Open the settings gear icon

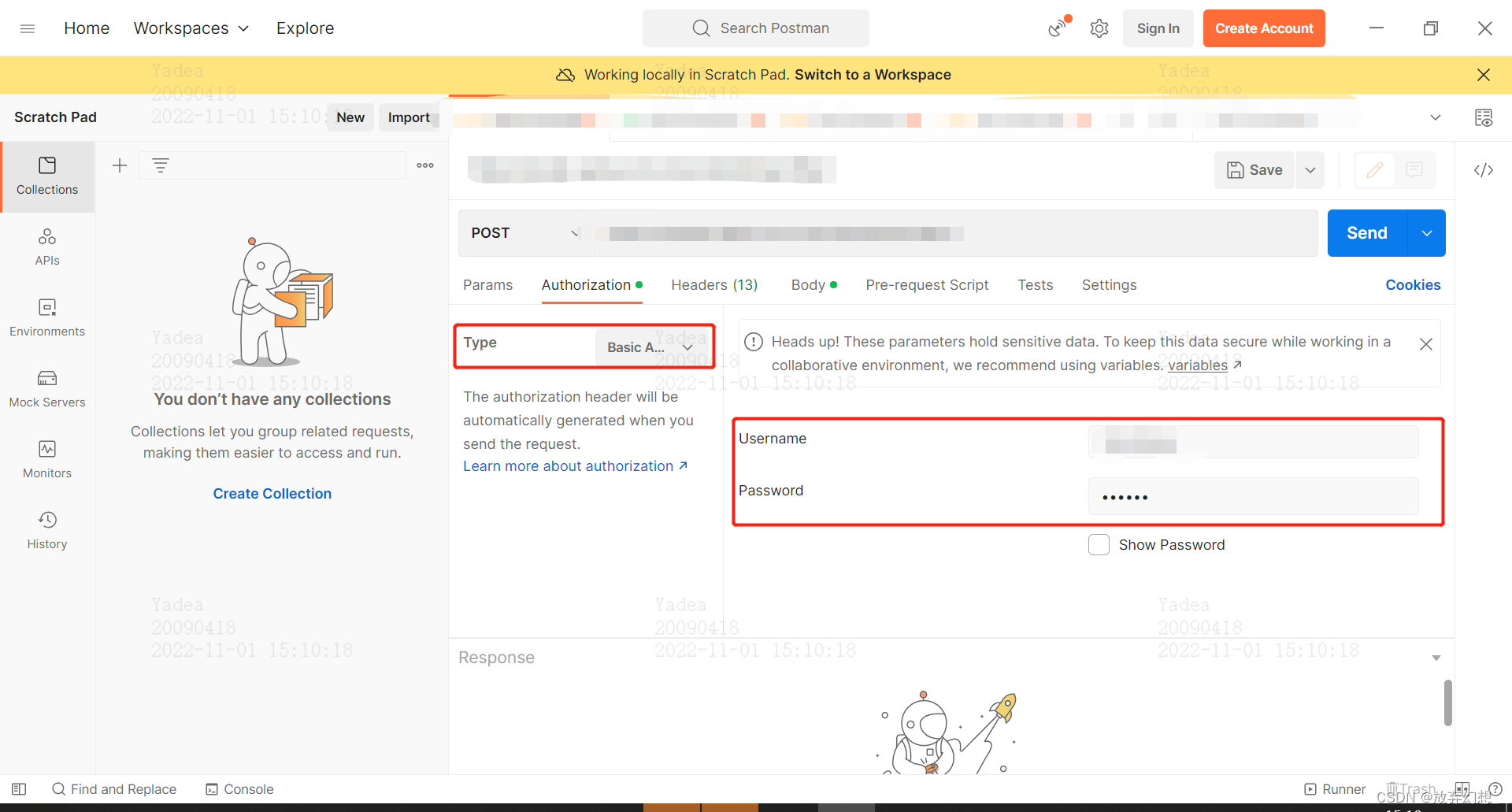click(1099, 28)
